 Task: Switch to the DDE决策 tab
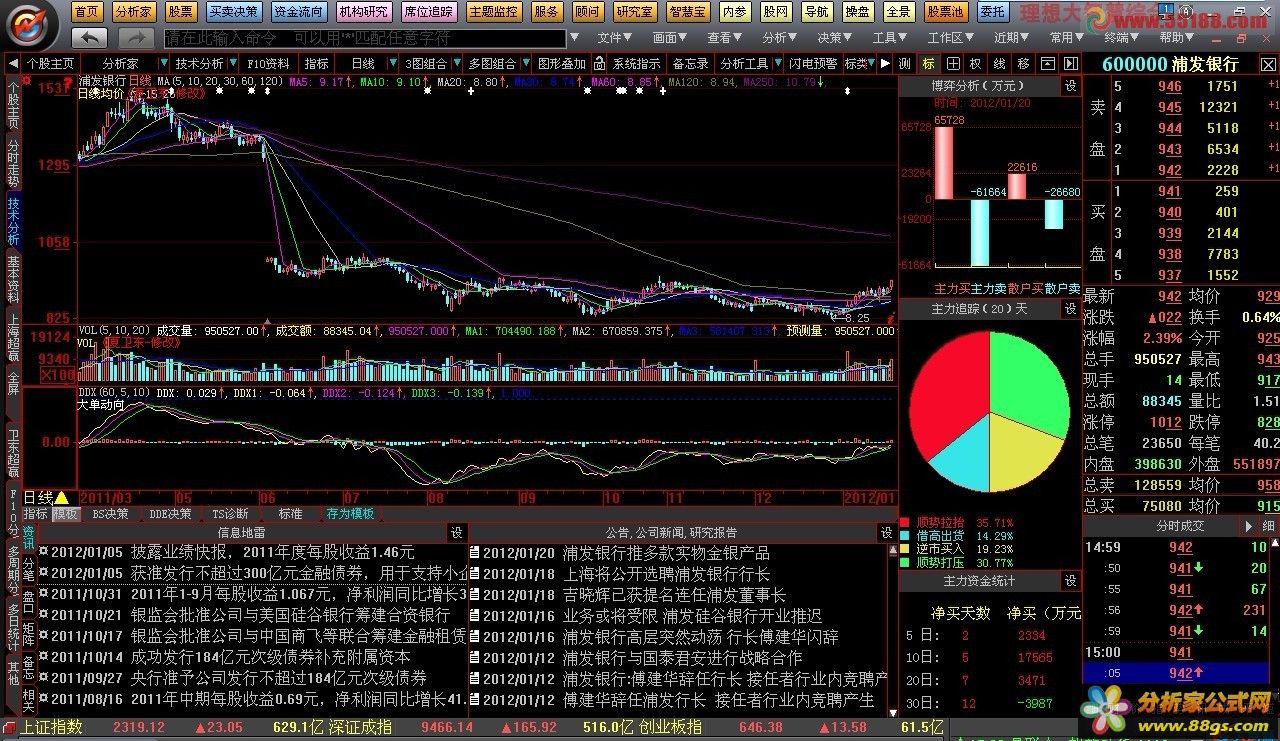pos(170,514)
